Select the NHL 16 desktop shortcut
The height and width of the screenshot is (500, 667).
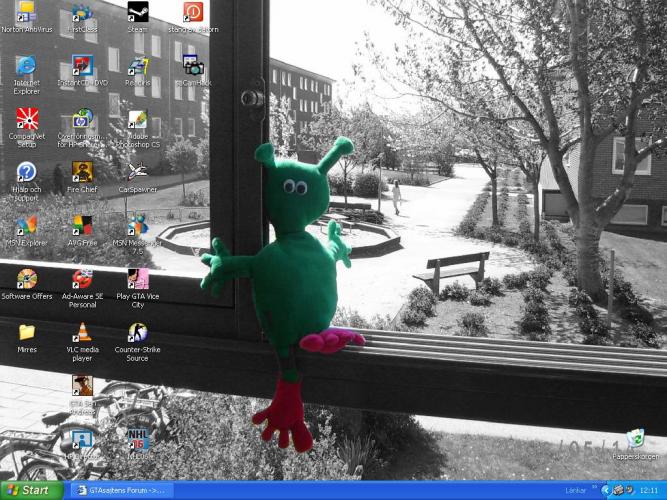pos(138,439)
